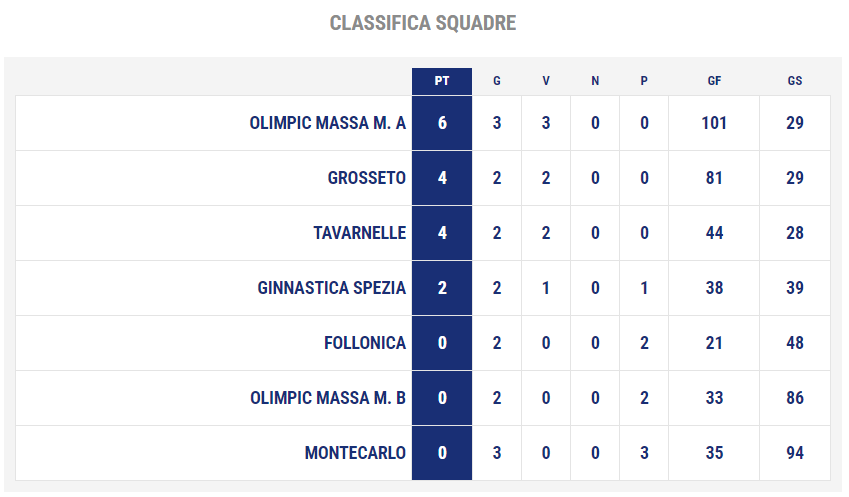Open the OLIMPIC MASSA M. B team
The height and width of the screenshot is (497, 849).
pos(328,398)
